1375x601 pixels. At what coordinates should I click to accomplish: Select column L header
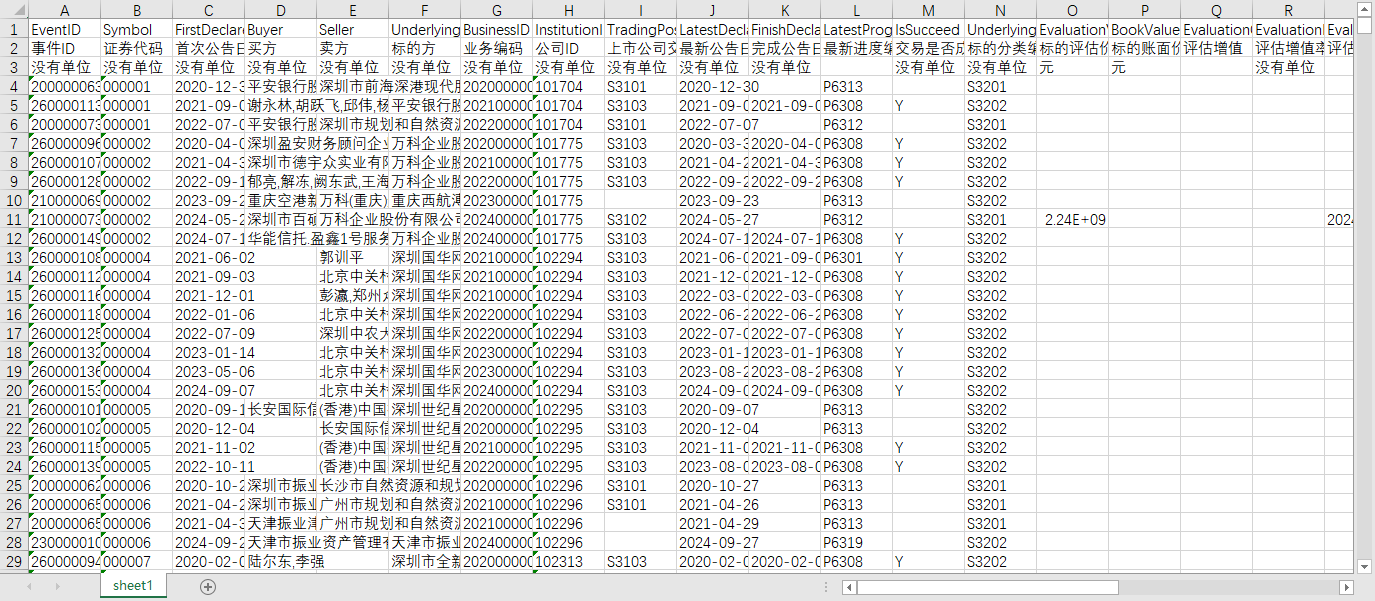click(856, 10)
